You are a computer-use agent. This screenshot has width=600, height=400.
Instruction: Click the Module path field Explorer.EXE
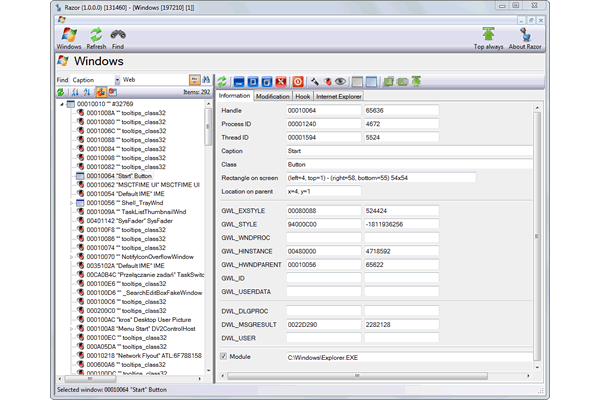tap(409, 358)
